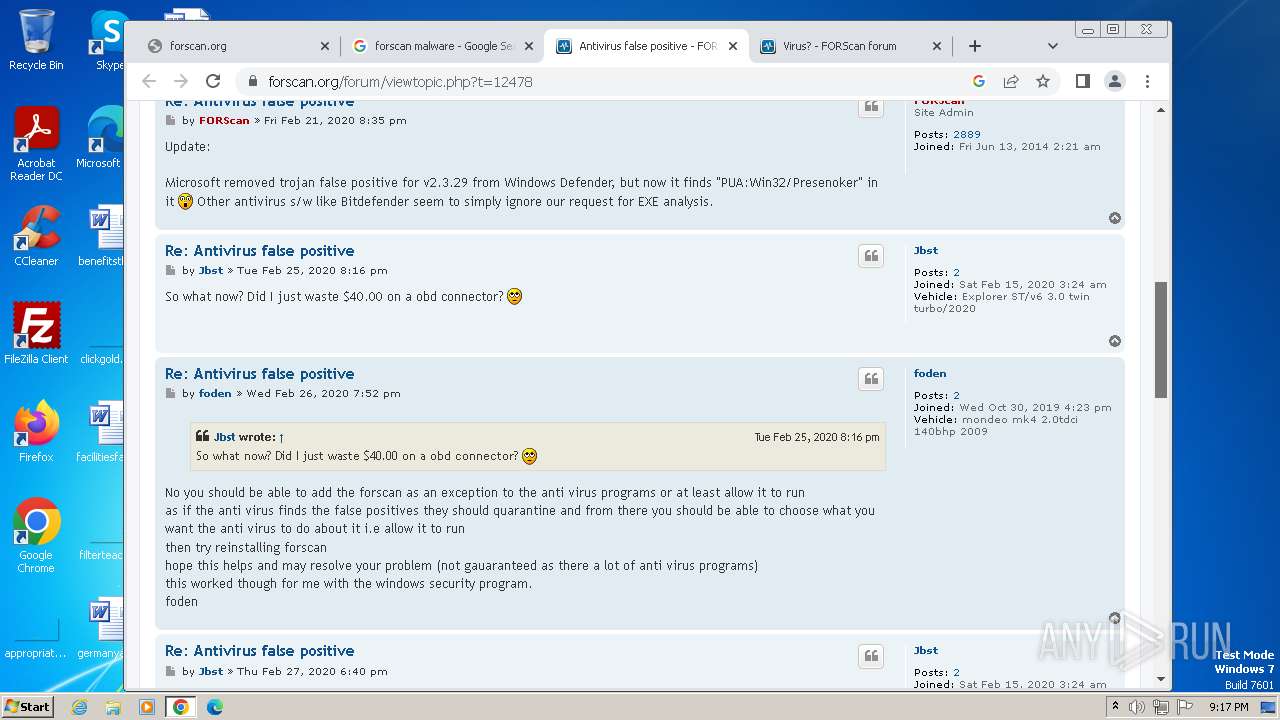The image size is (1280, 720).
Task: Launch CCleaner from the desktop
Action: click(36, 236)
